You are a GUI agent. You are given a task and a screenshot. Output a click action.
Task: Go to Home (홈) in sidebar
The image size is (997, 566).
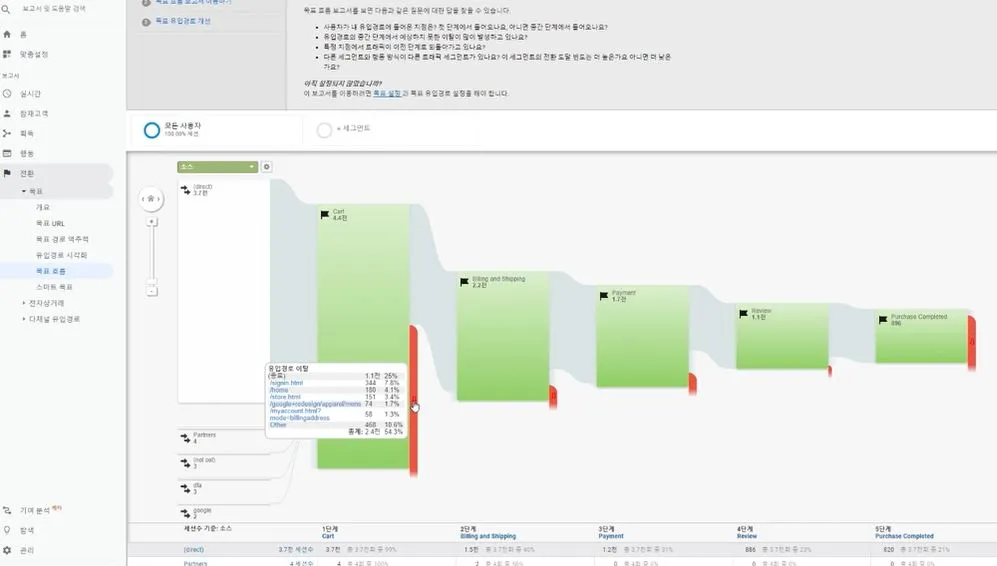coord(7,34)
